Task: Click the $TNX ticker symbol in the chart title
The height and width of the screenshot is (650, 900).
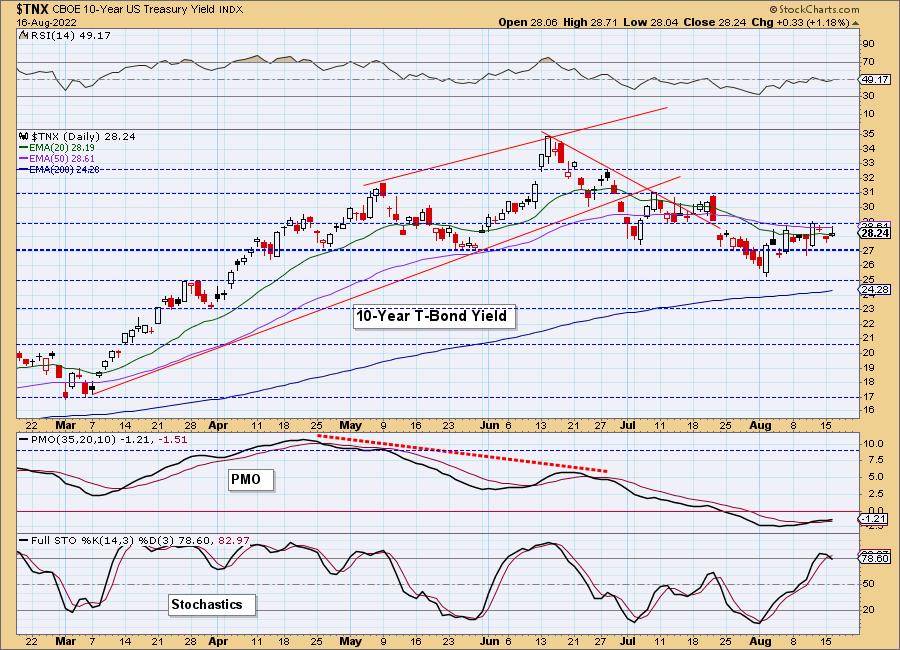Action: (x=34, y=9)
